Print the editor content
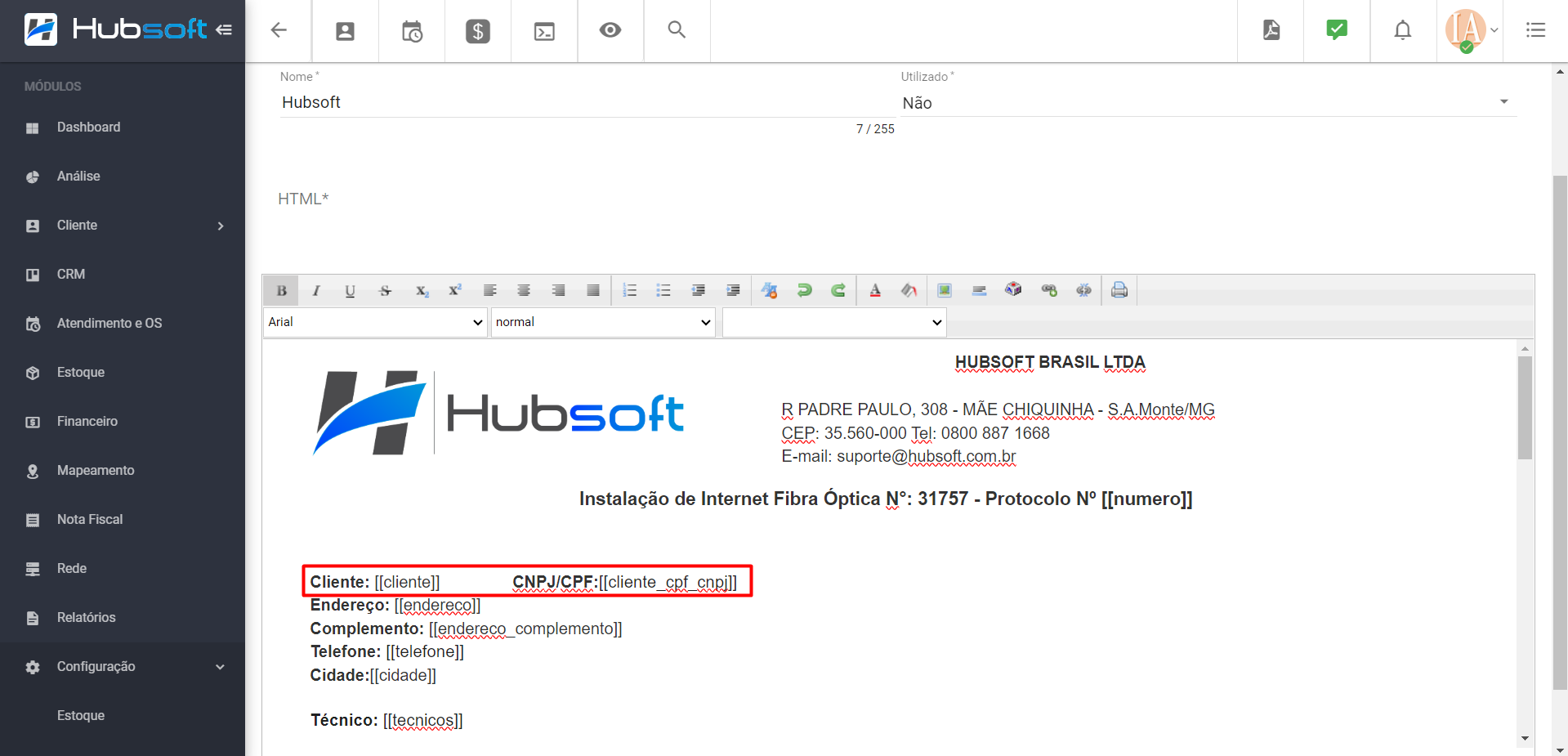The height and width of the screenshot is (756, 1568). tap(1119, 290)
